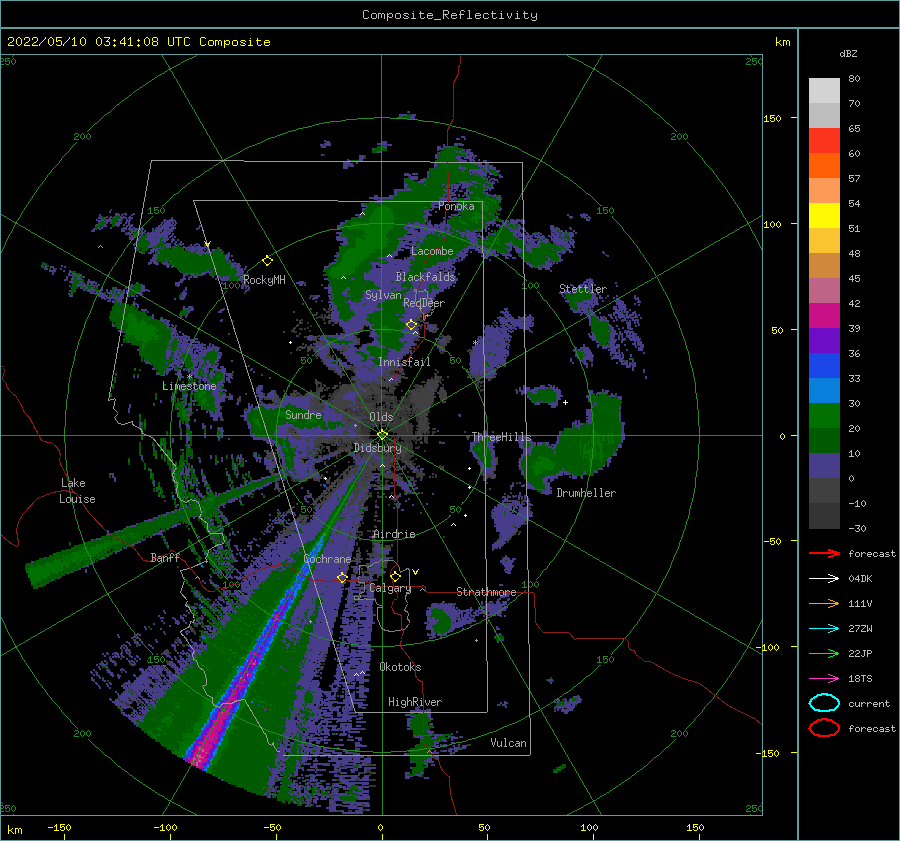Click the red forecast arrow in legend
Viewport: 900px width, 841px height.
point(824,553)
